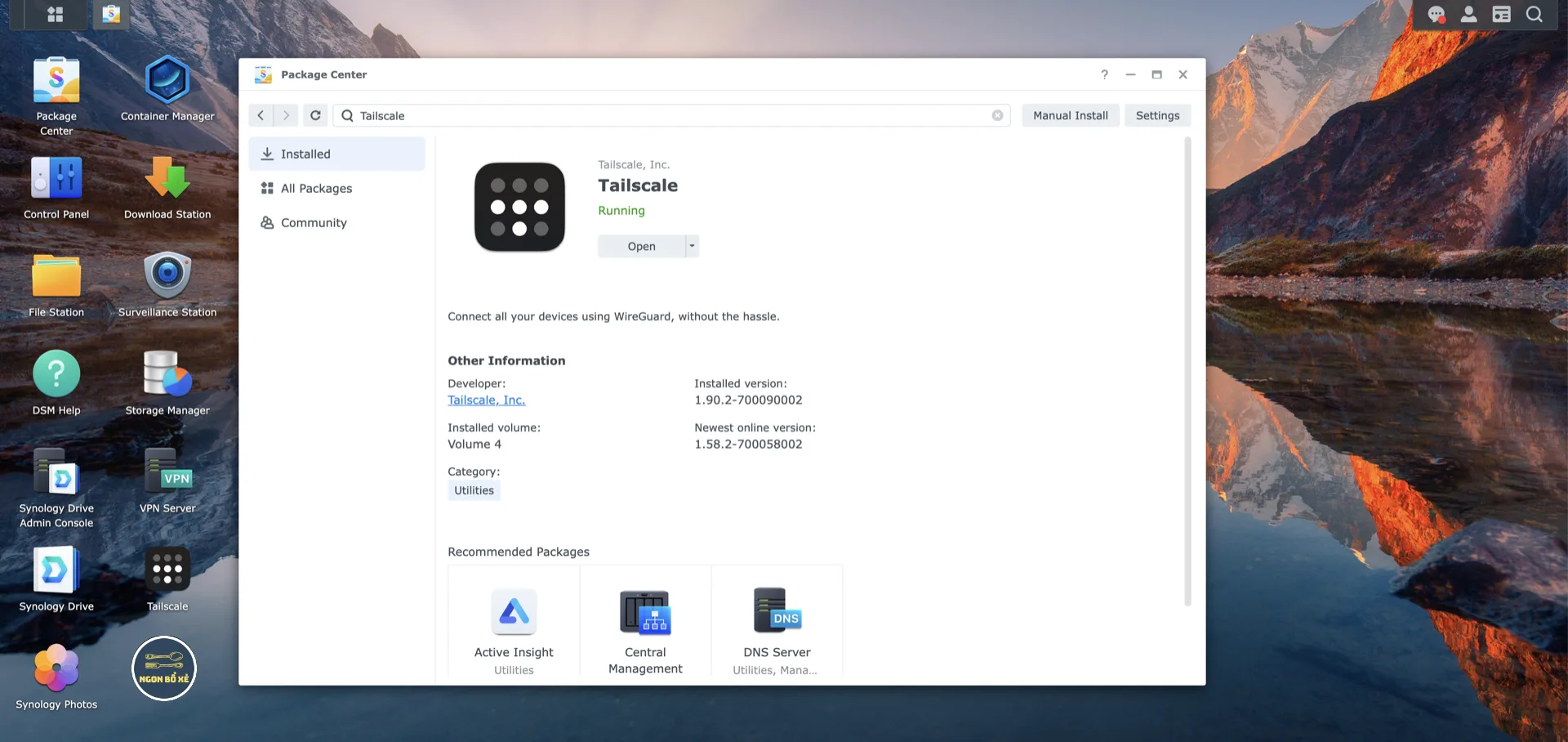The image size is (1568, 742).
Task: Open the notifications chat bubble icon
Action: (x=1436, y=15)
